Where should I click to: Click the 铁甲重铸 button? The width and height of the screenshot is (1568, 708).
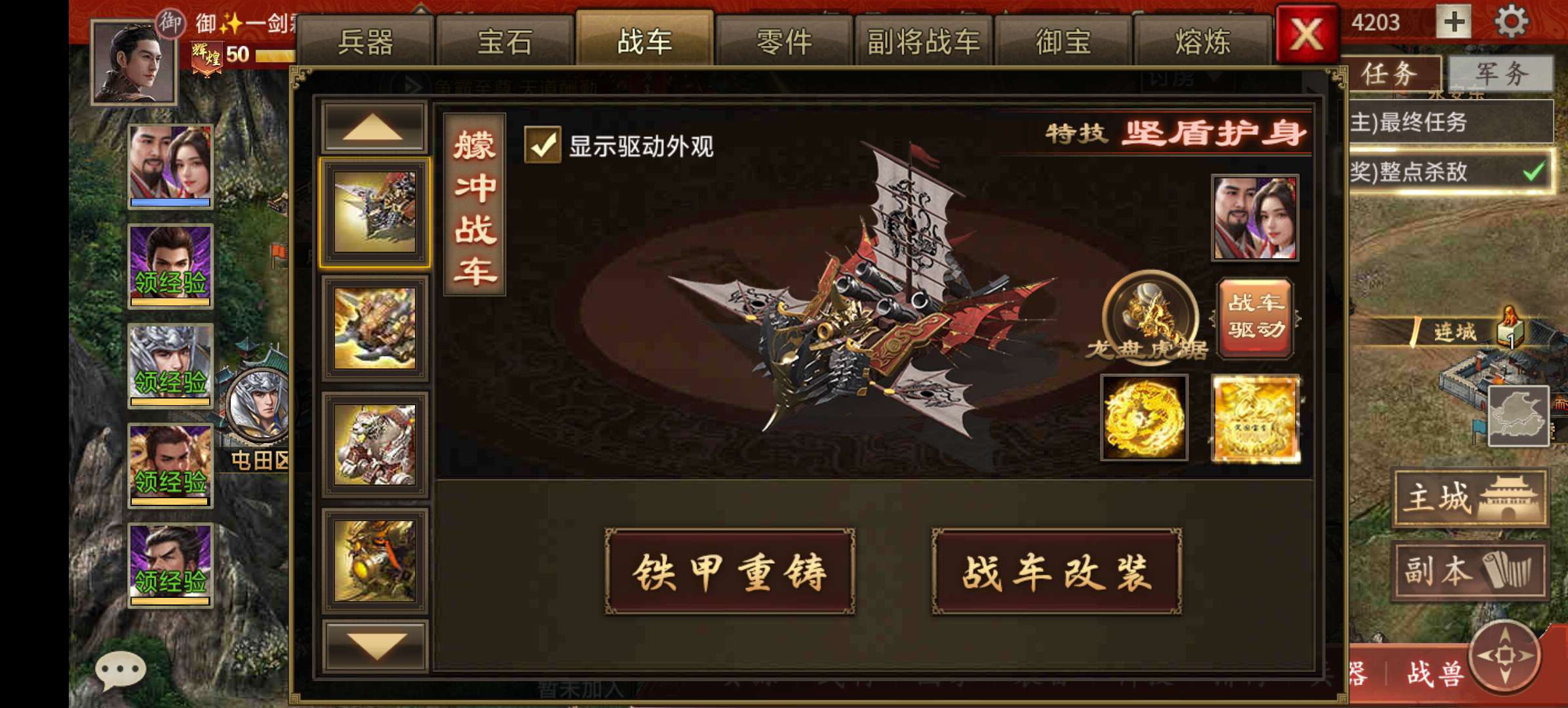point(730,572)
